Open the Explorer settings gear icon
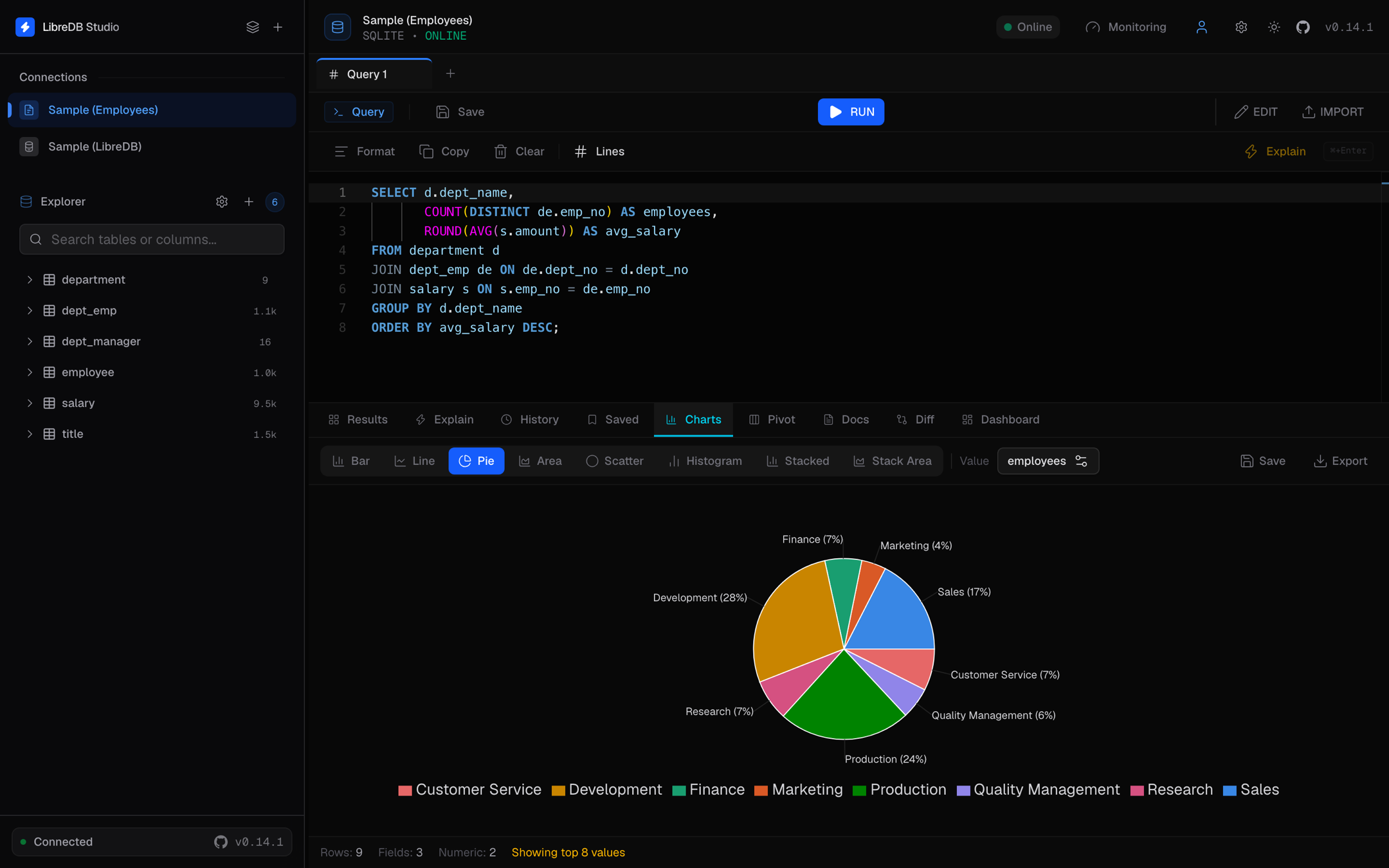The image size is (1389, 868). (222, 202)
